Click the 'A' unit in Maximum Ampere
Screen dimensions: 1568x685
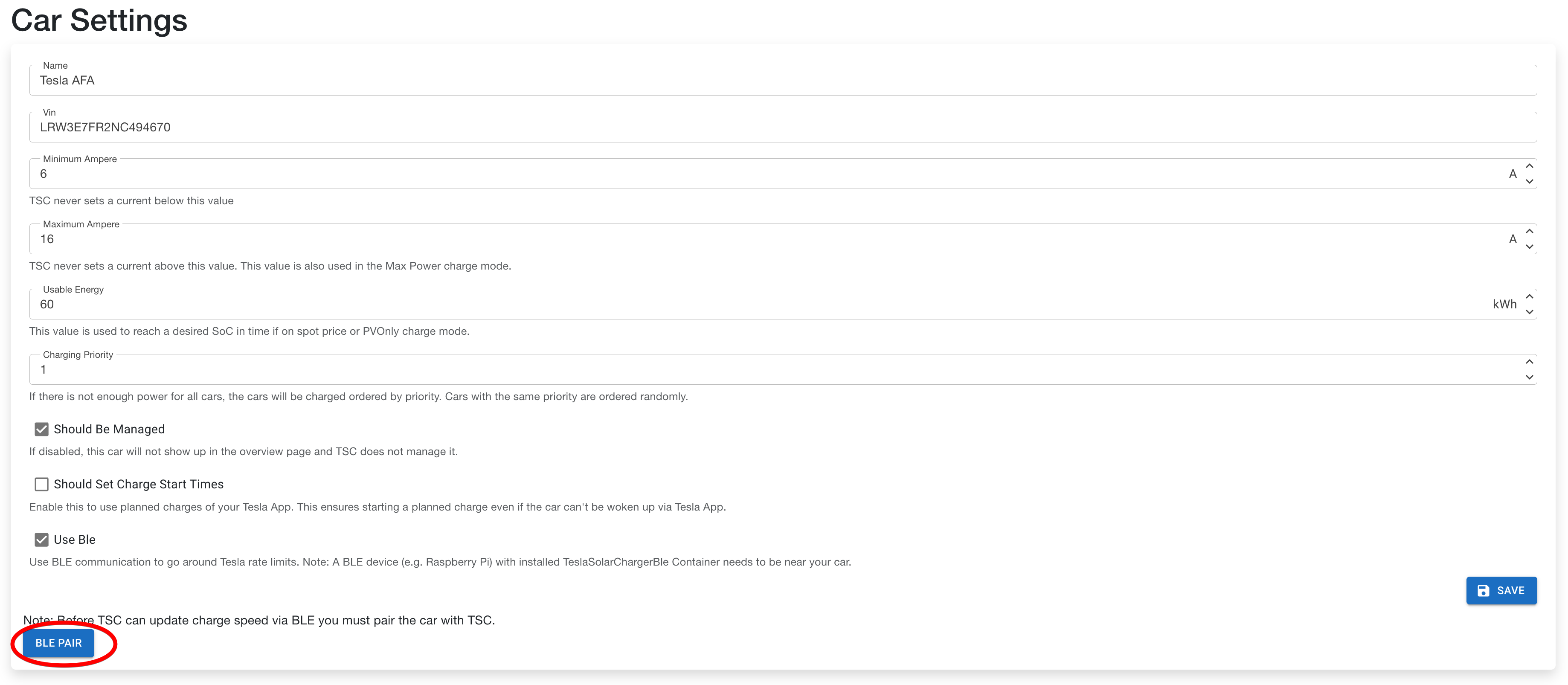point(1512,239)
